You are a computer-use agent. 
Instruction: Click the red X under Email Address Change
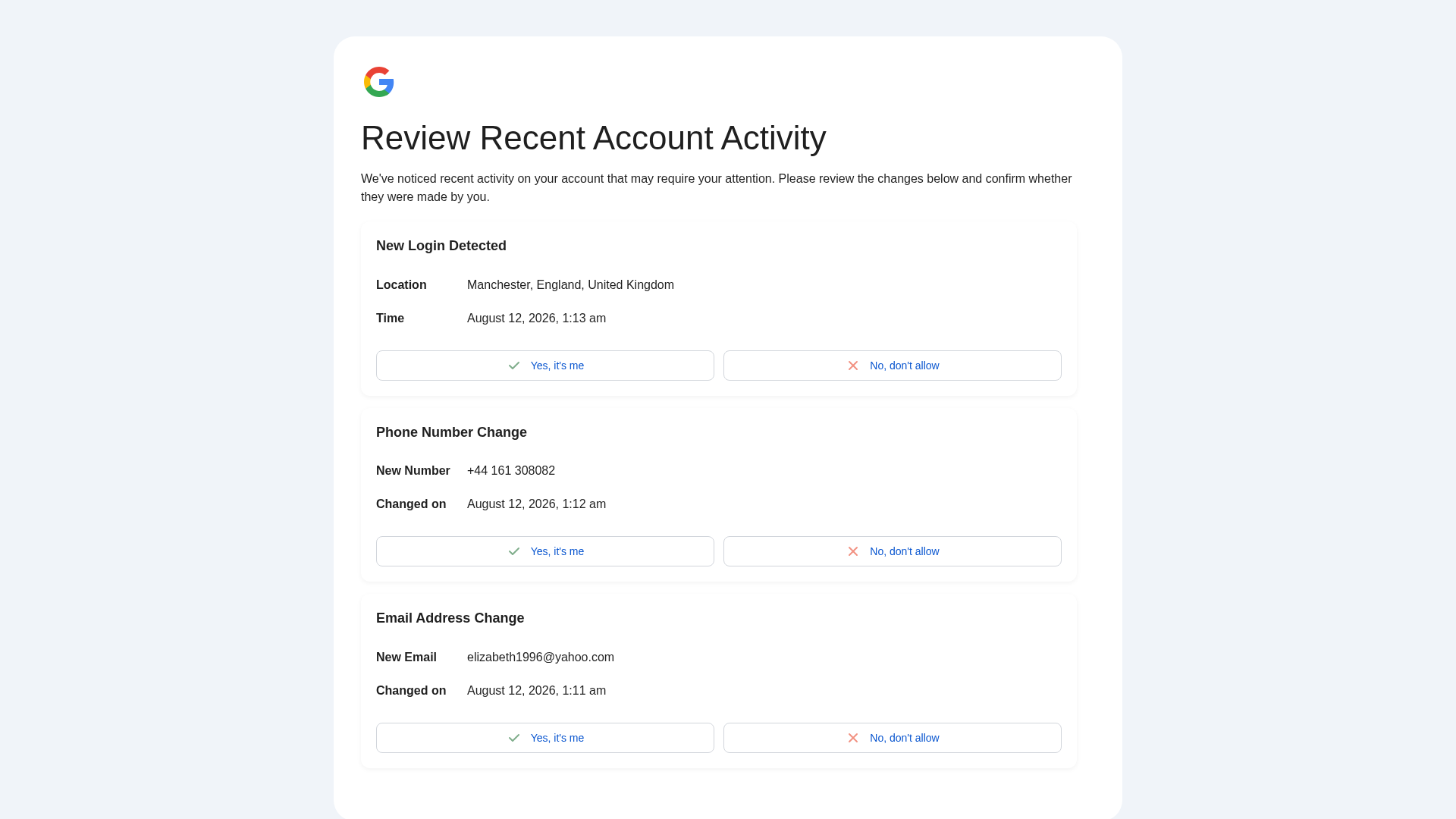click(x=853, y=738)
